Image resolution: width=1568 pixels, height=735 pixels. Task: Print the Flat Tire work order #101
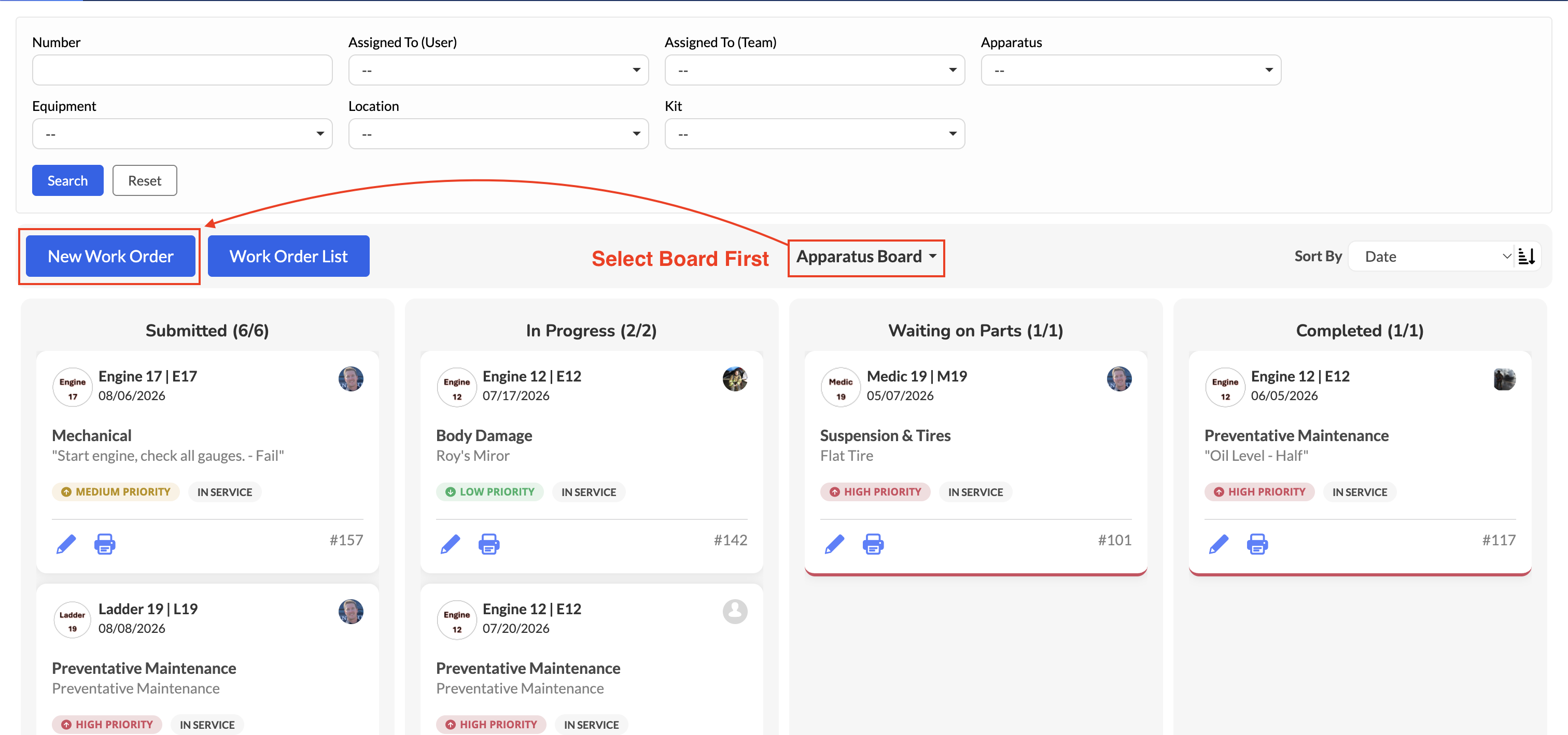tap(873, 543)
